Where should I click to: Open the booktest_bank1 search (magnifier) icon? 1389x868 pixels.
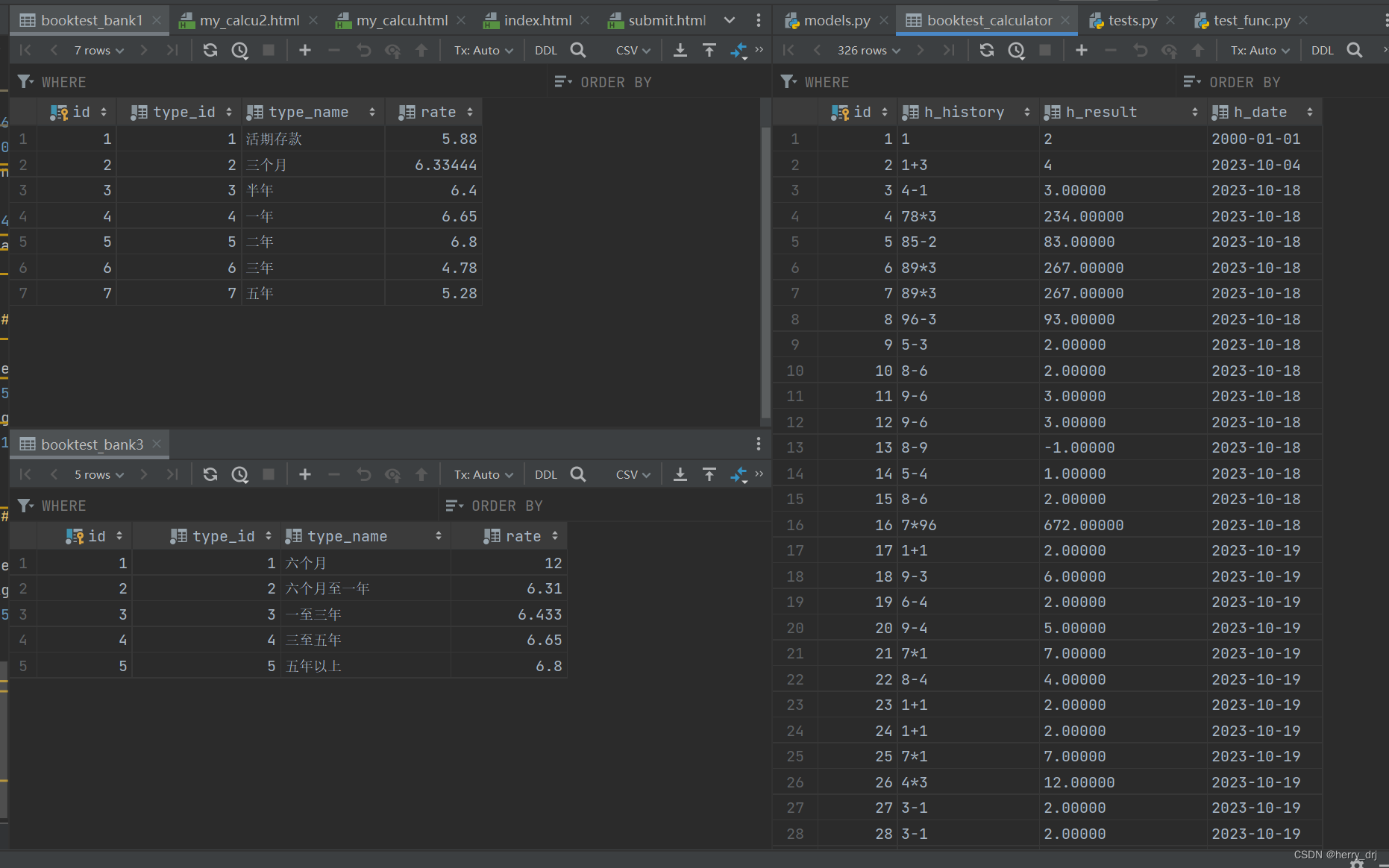click(578, 50)
